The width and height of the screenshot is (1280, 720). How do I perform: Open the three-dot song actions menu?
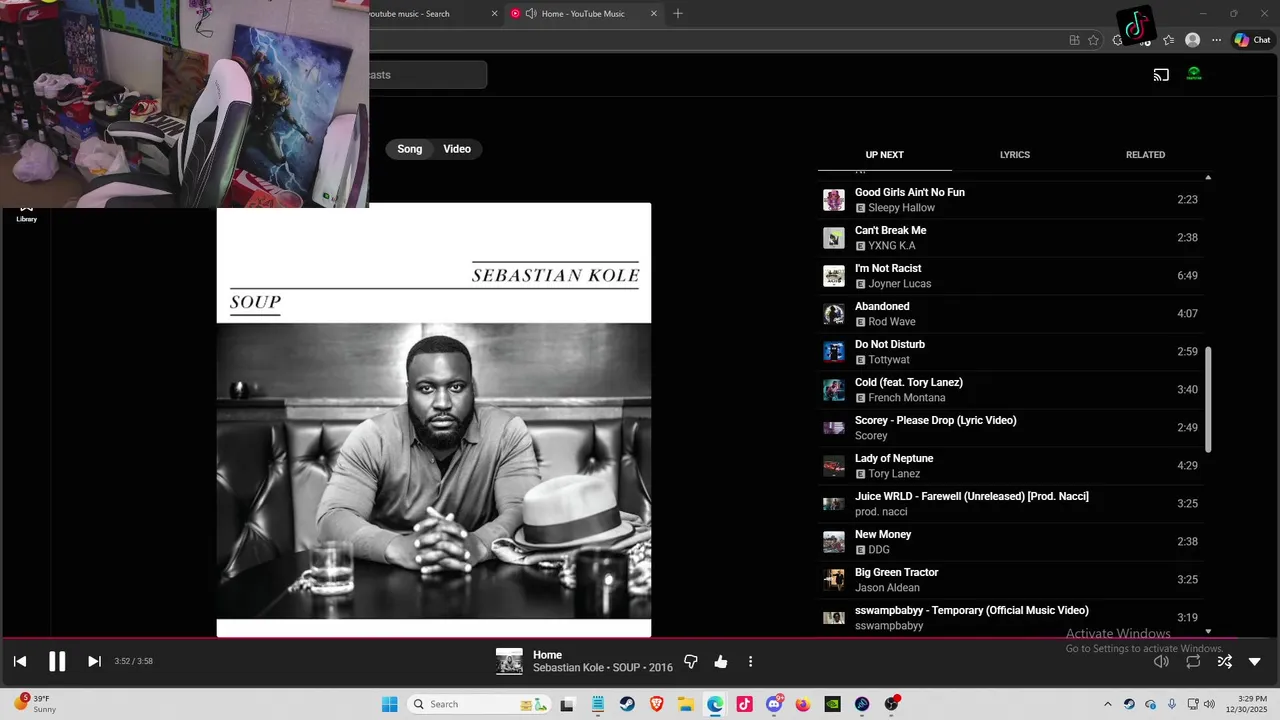pos(750,661)
